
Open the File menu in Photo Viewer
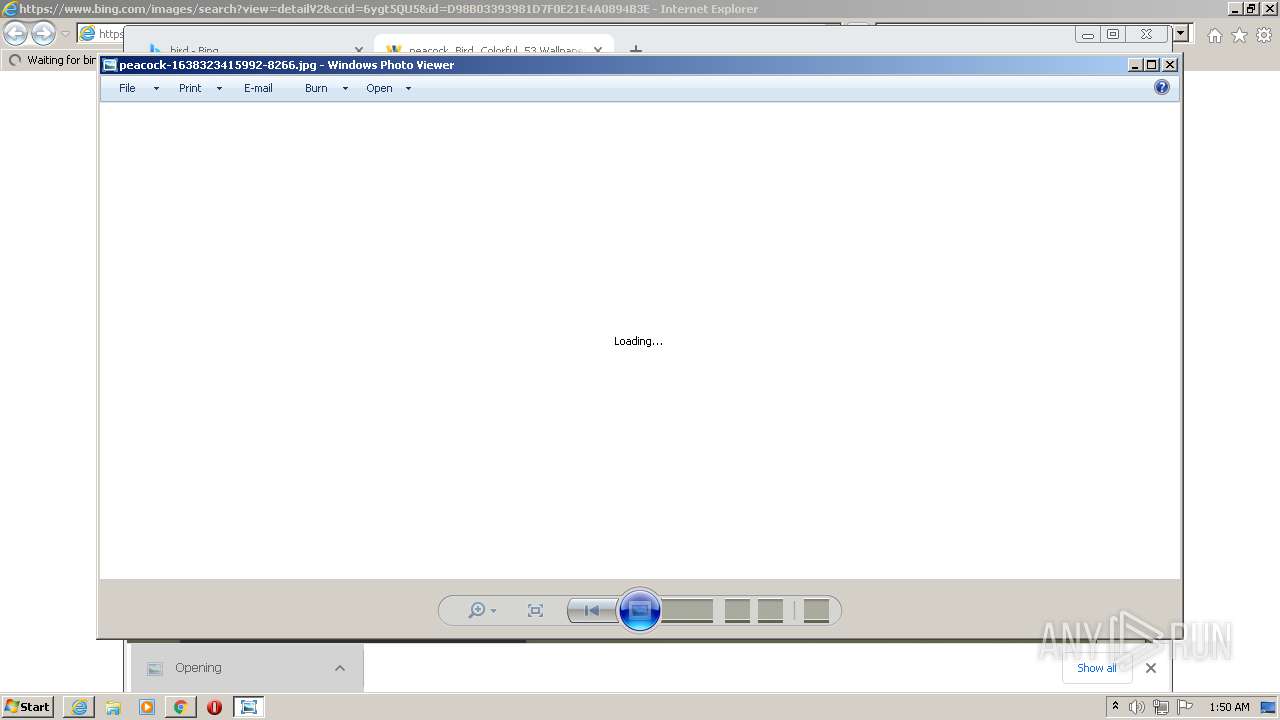[x=127, y=88]
